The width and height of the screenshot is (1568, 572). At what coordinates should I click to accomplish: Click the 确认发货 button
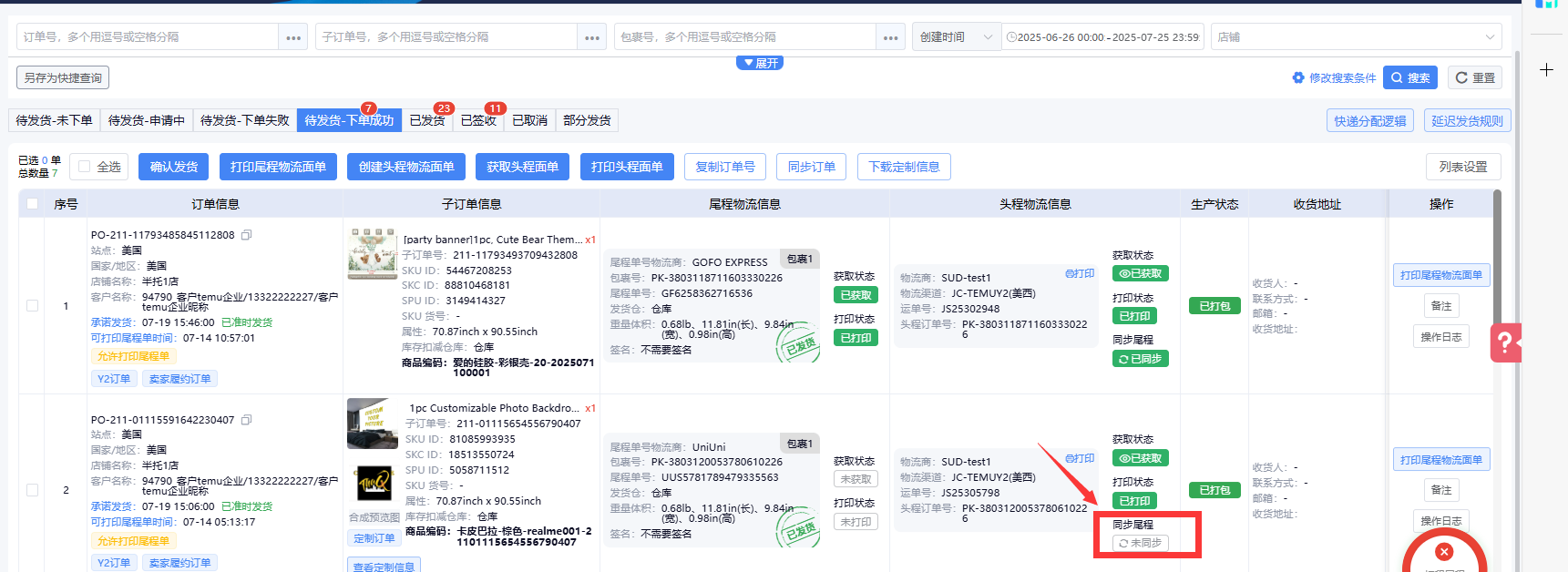(x=173, y=167)
